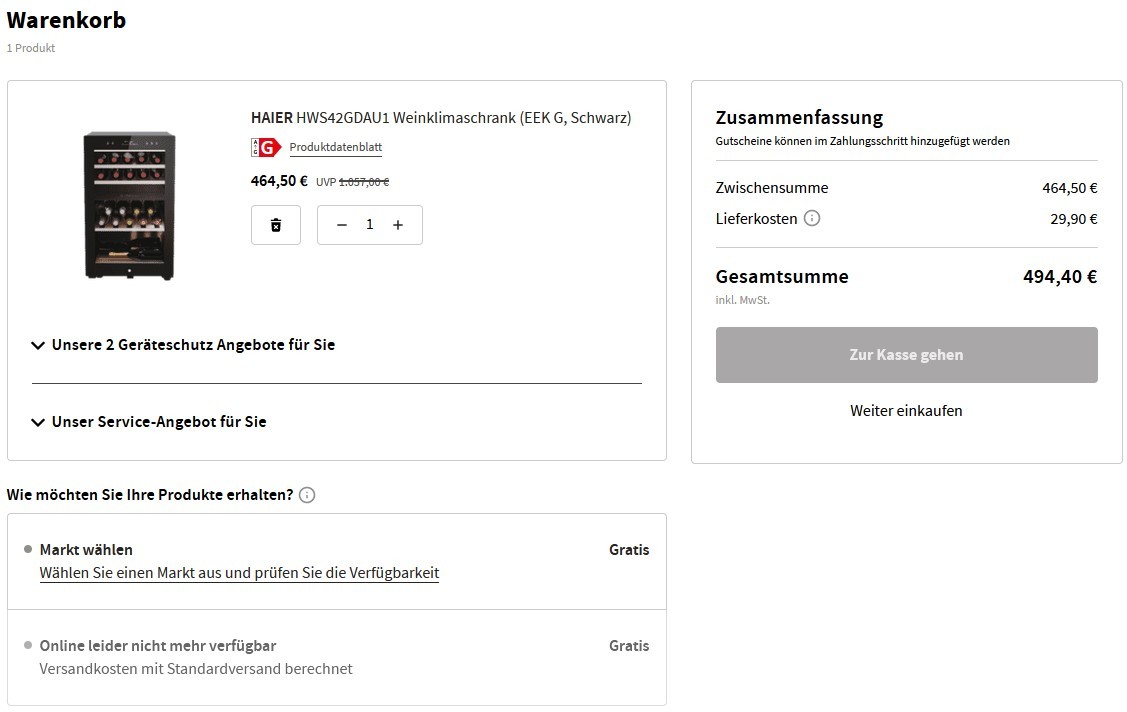Screen dimensions: 1127x712
Task: Open link to choose a Markt and check availability
Action: coord(239,573)
